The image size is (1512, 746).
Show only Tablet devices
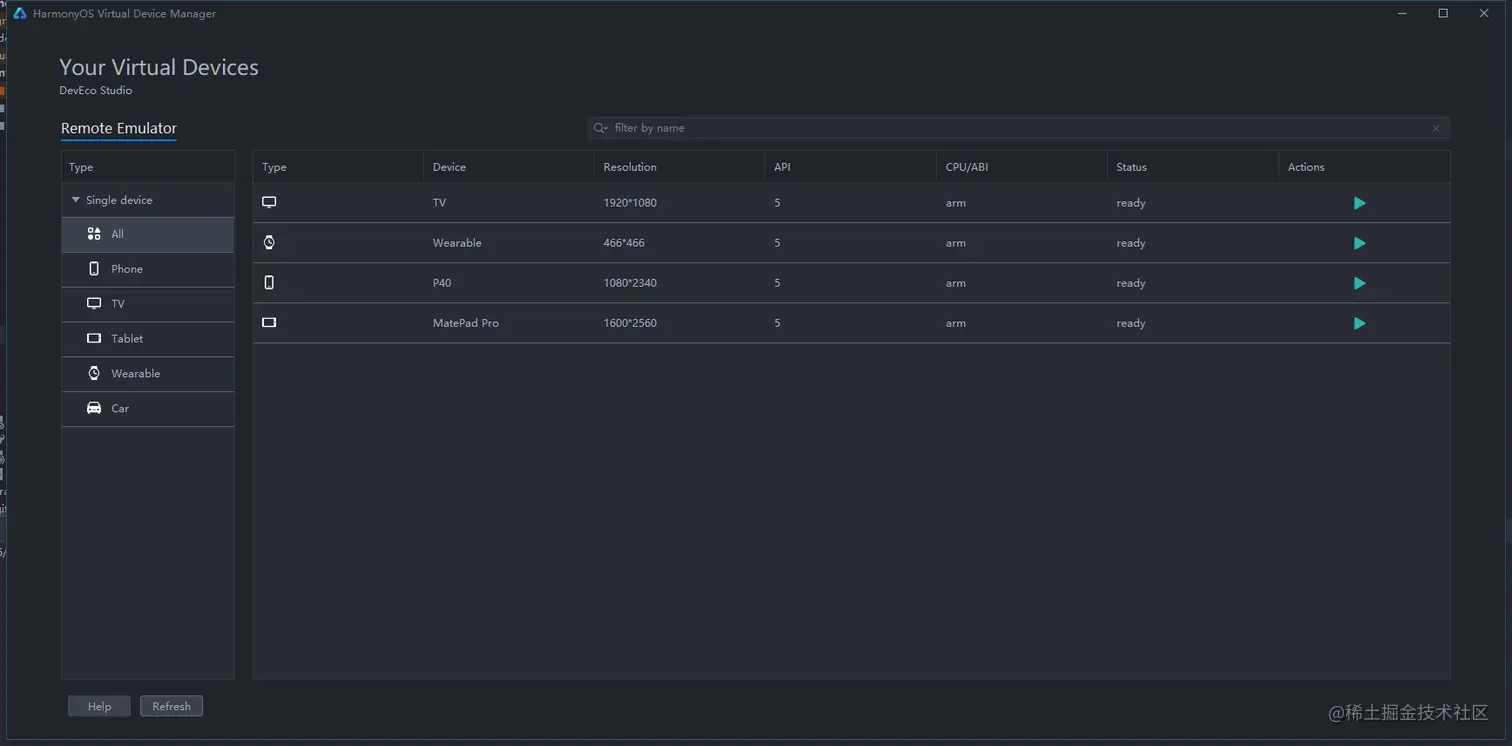[148, 339]
